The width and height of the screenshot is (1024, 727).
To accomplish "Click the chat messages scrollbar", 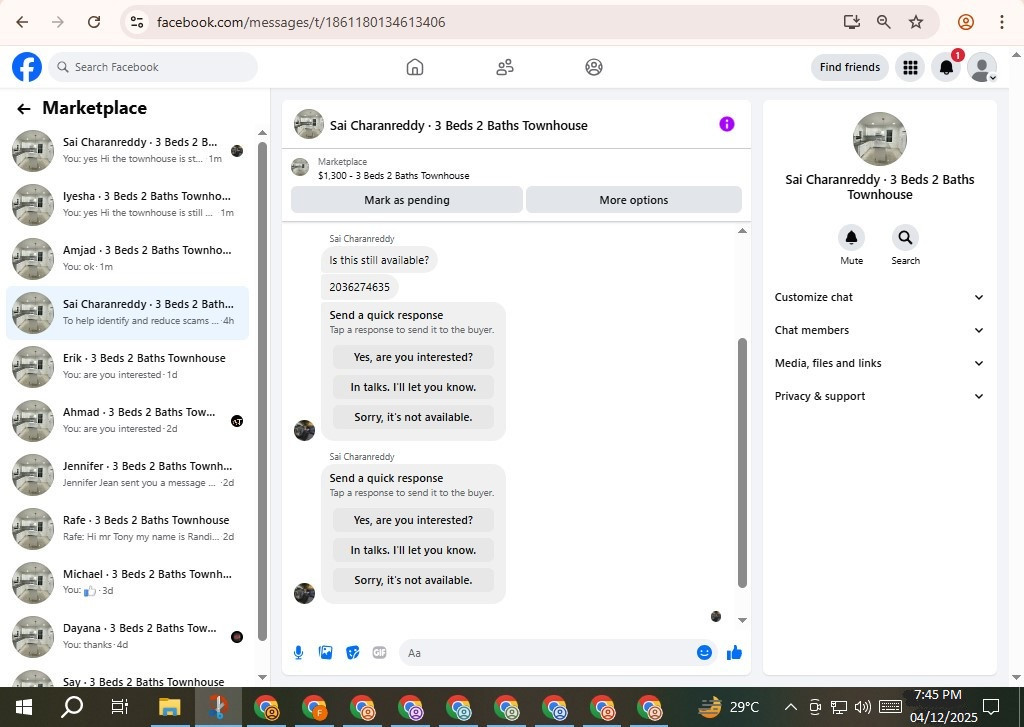I will [x=742, y=462].
